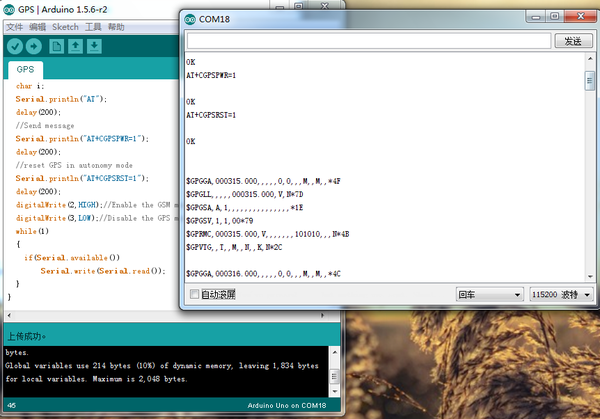Image resolution: width=600 pixels, height=419 pixels.
Task: Open the 文件 menu
Action: [x=15, y=27]
